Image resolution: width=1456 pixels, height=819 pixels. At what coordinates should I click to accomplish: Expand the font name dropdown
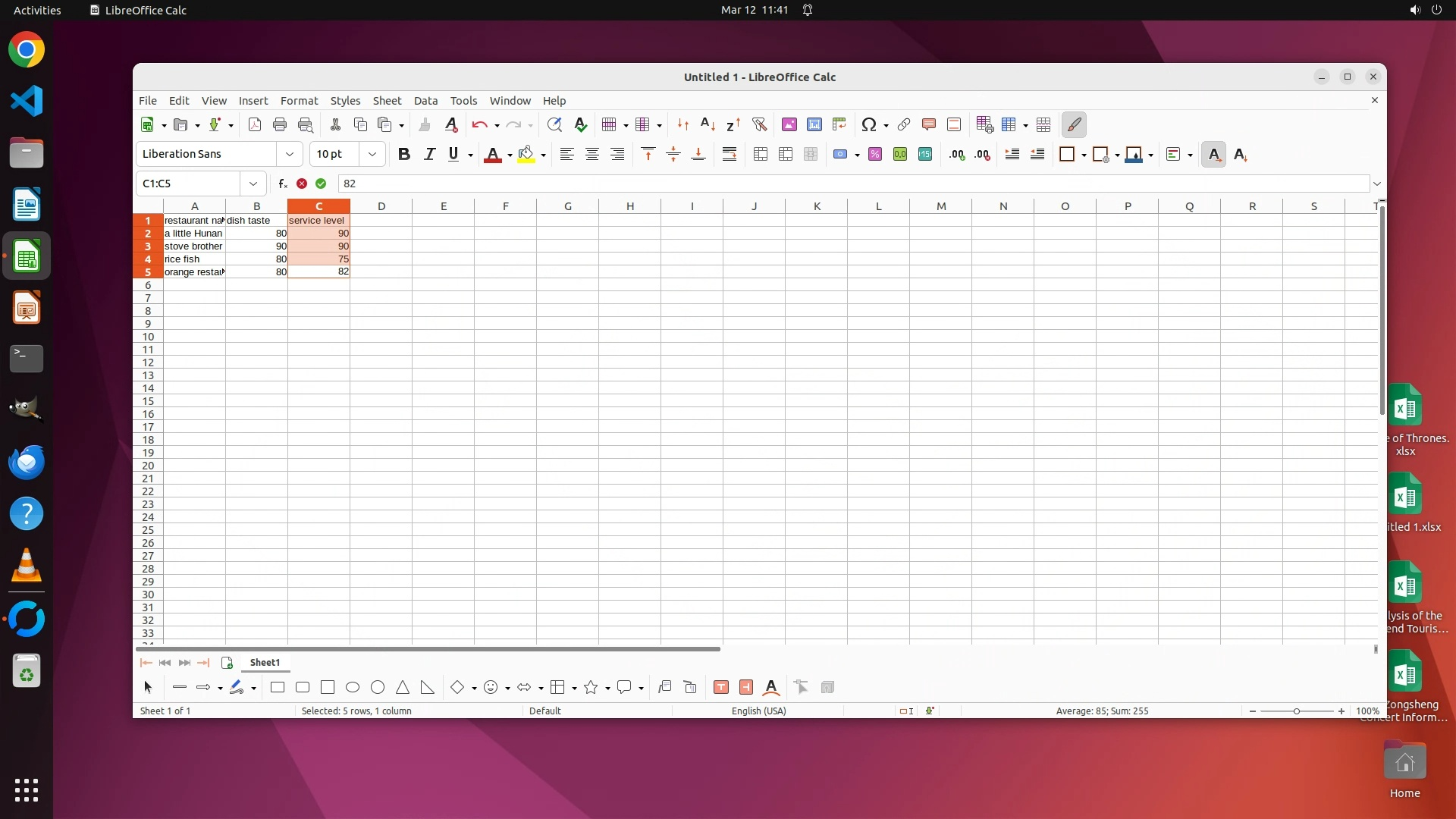tap(289, 155)
